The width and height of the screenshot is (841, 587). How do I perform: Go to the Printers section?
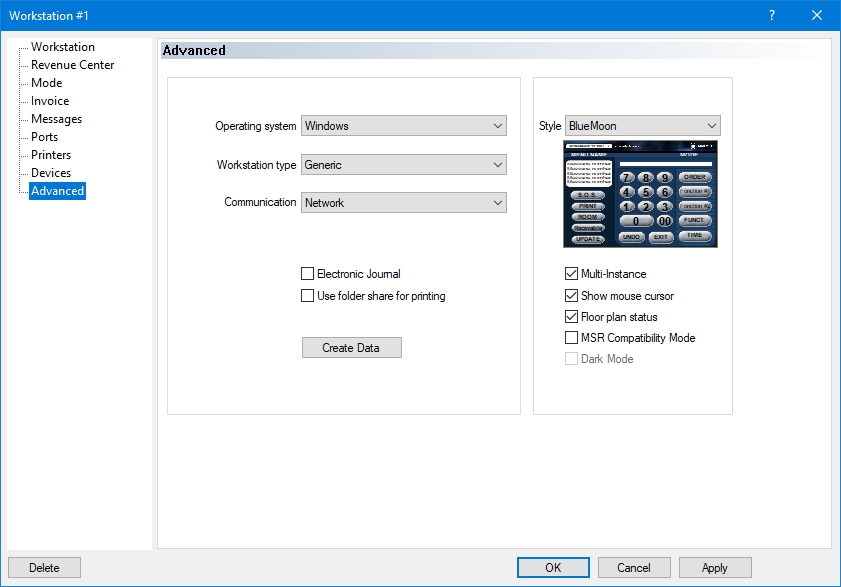(x=50, y=155)
